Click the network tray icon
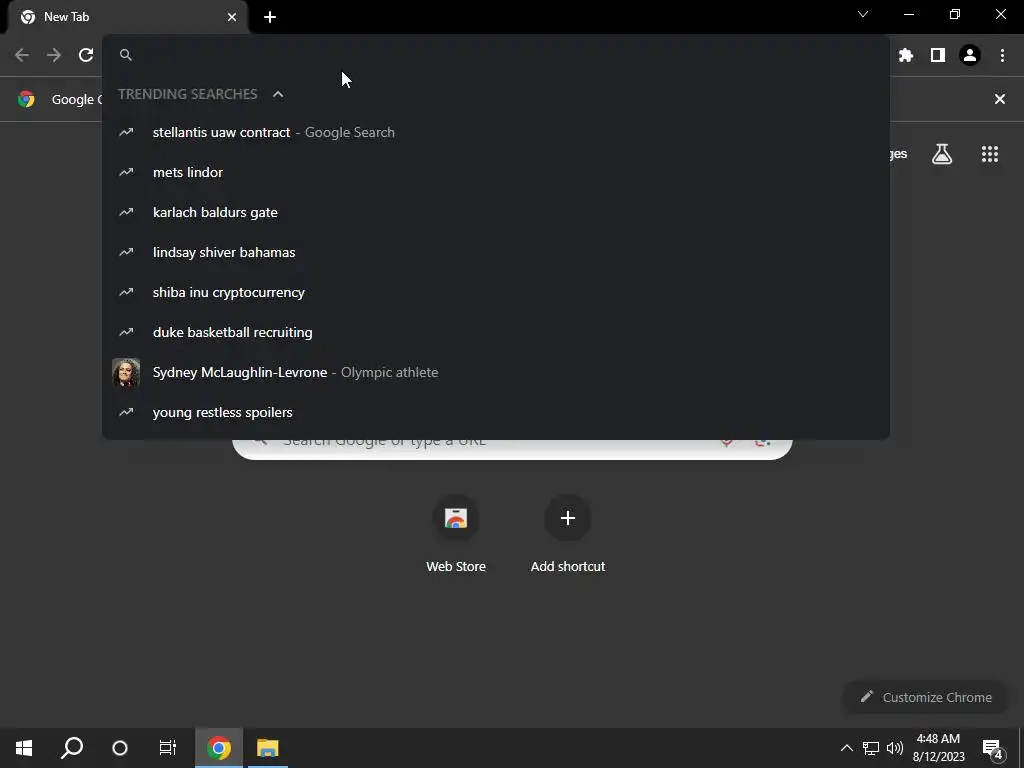1024x768 pixels. 871,748
